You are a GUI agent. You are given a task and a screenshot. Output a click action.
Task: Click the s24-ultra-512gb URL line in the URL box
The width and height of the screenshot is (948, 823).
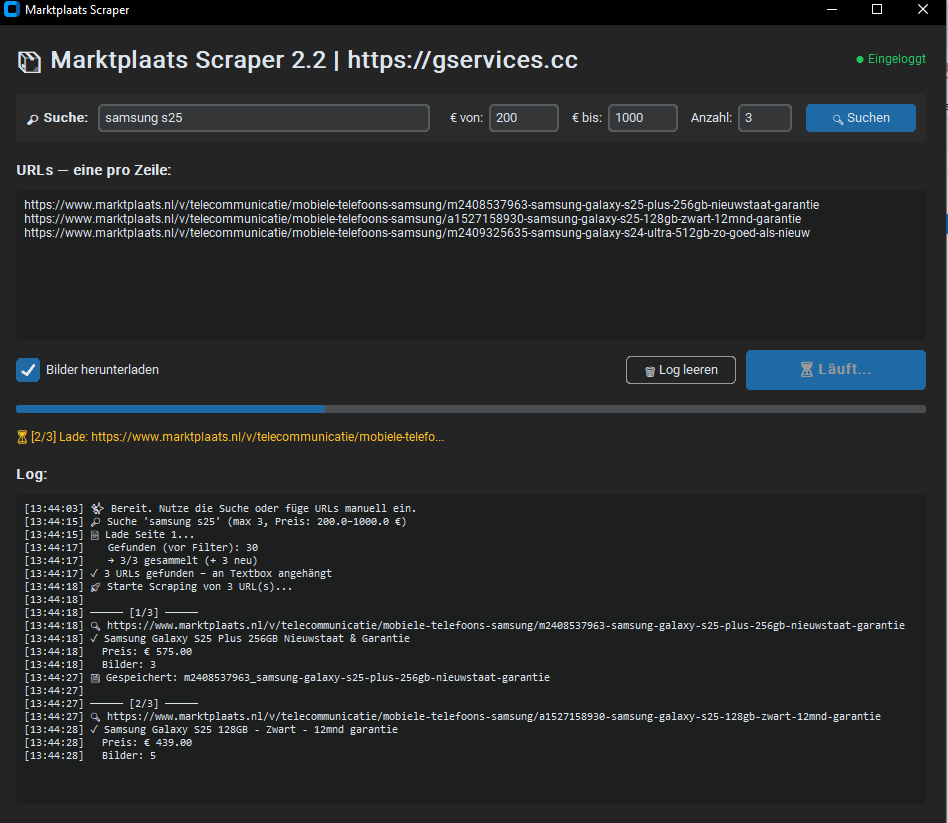[417, 233]
